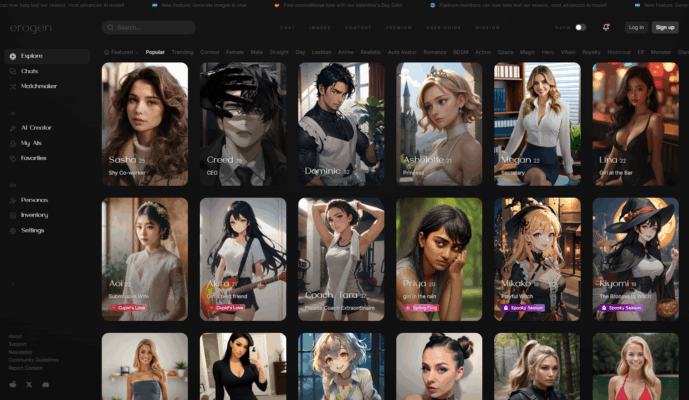Screen dimensions: 689x400
Task: Select the Trending category tab
Action: coord(182,51)
